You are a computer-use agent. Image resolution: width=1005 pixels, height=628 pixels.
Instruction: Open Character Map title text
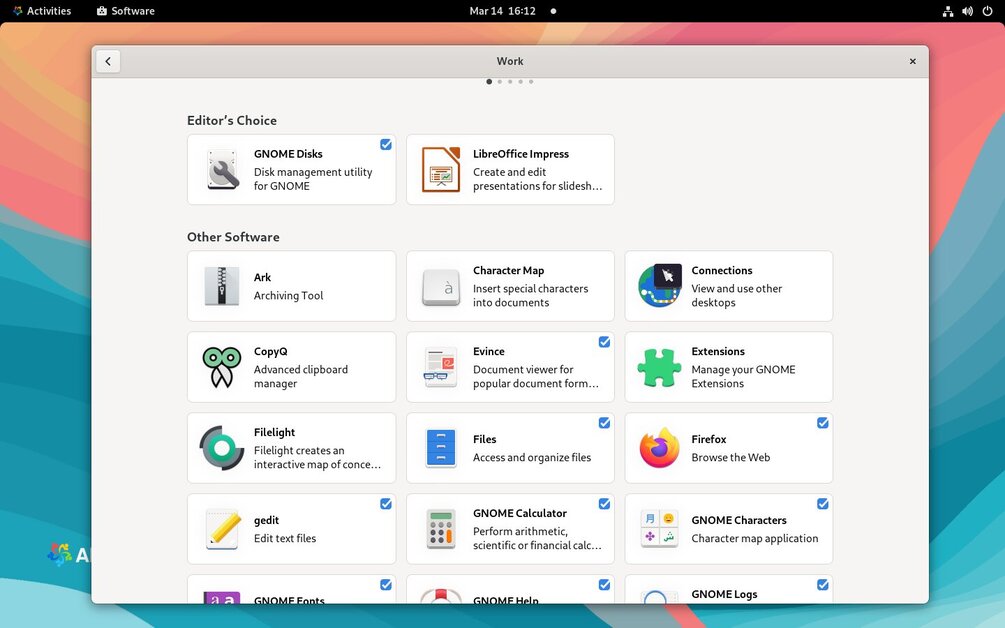[x=509, y=270]
